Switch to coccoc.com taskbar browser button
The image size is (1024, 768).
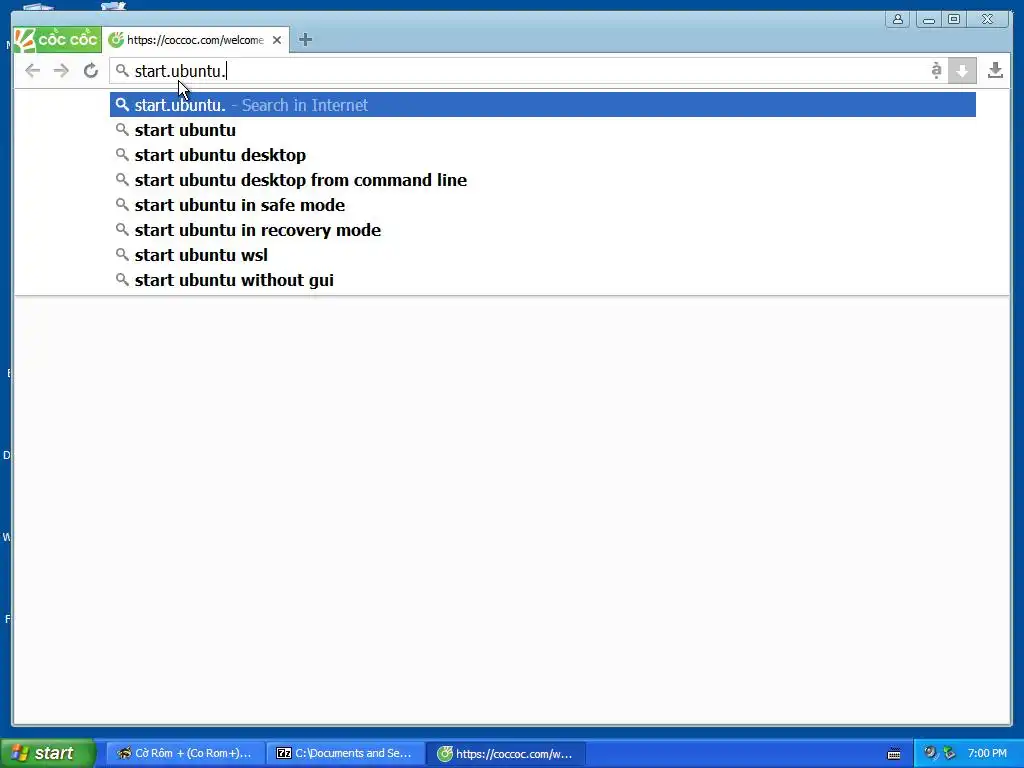point(505,753)
